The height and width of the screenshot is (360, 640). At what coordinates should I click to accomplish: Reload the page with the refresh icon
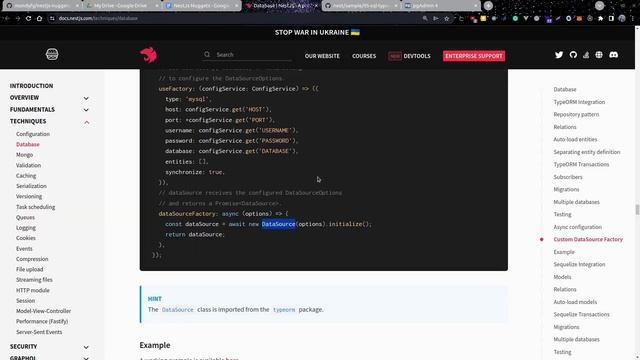tap(28, 18)
